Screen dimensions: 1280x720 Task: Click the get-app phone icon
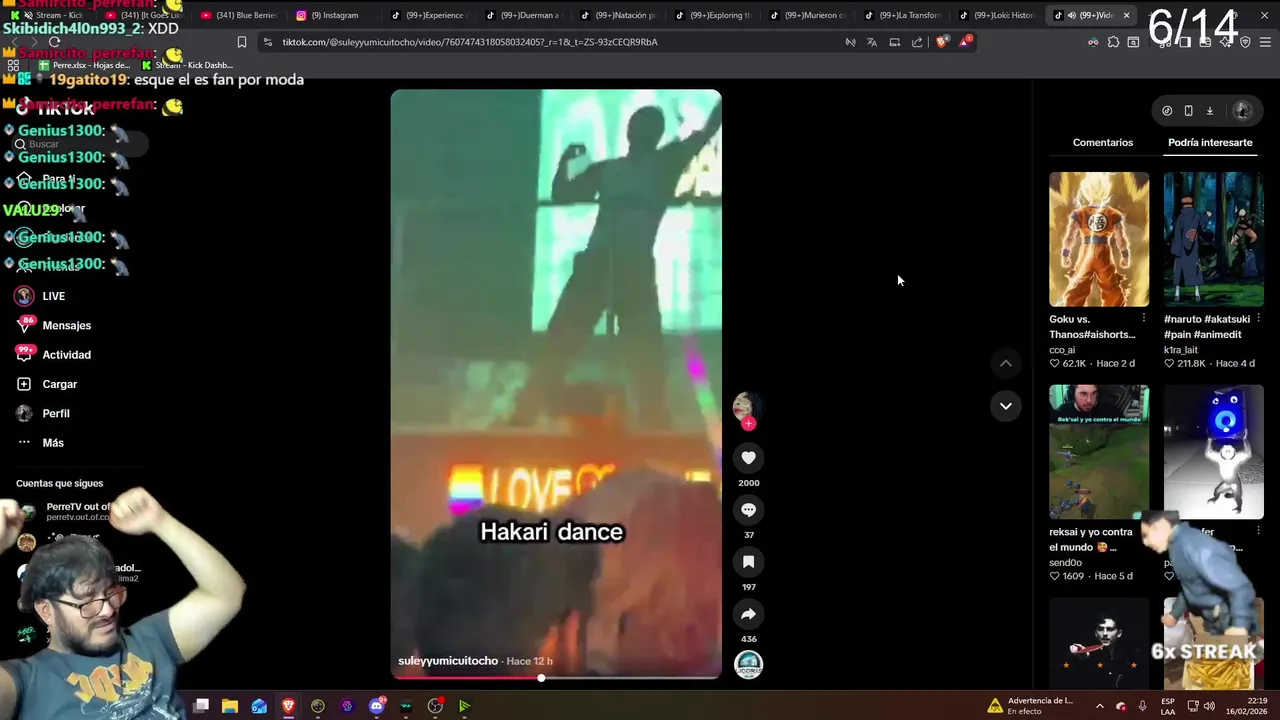click(x=1188, y=111)
